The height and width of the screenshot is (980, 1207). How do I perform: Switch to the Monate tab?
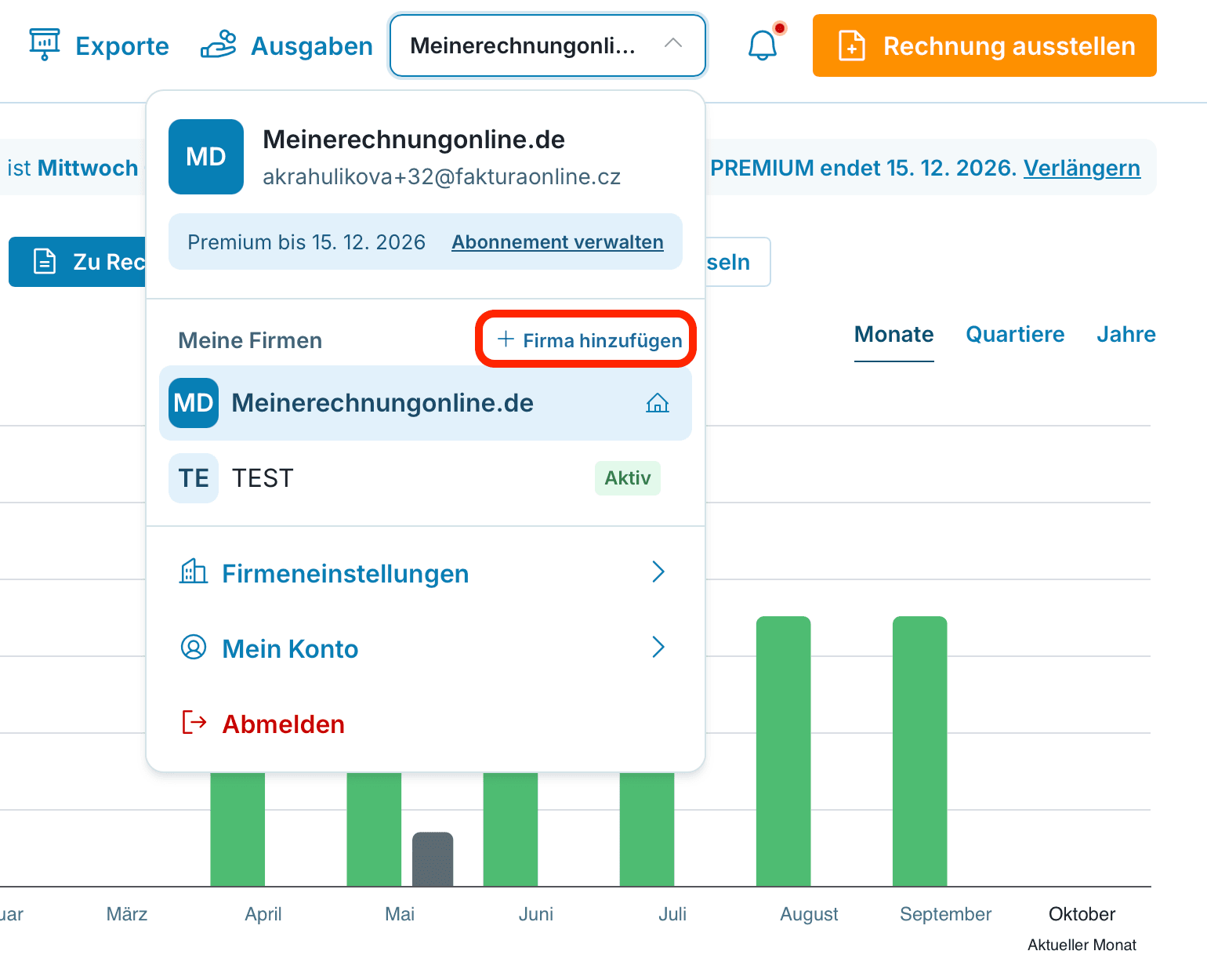894,335
